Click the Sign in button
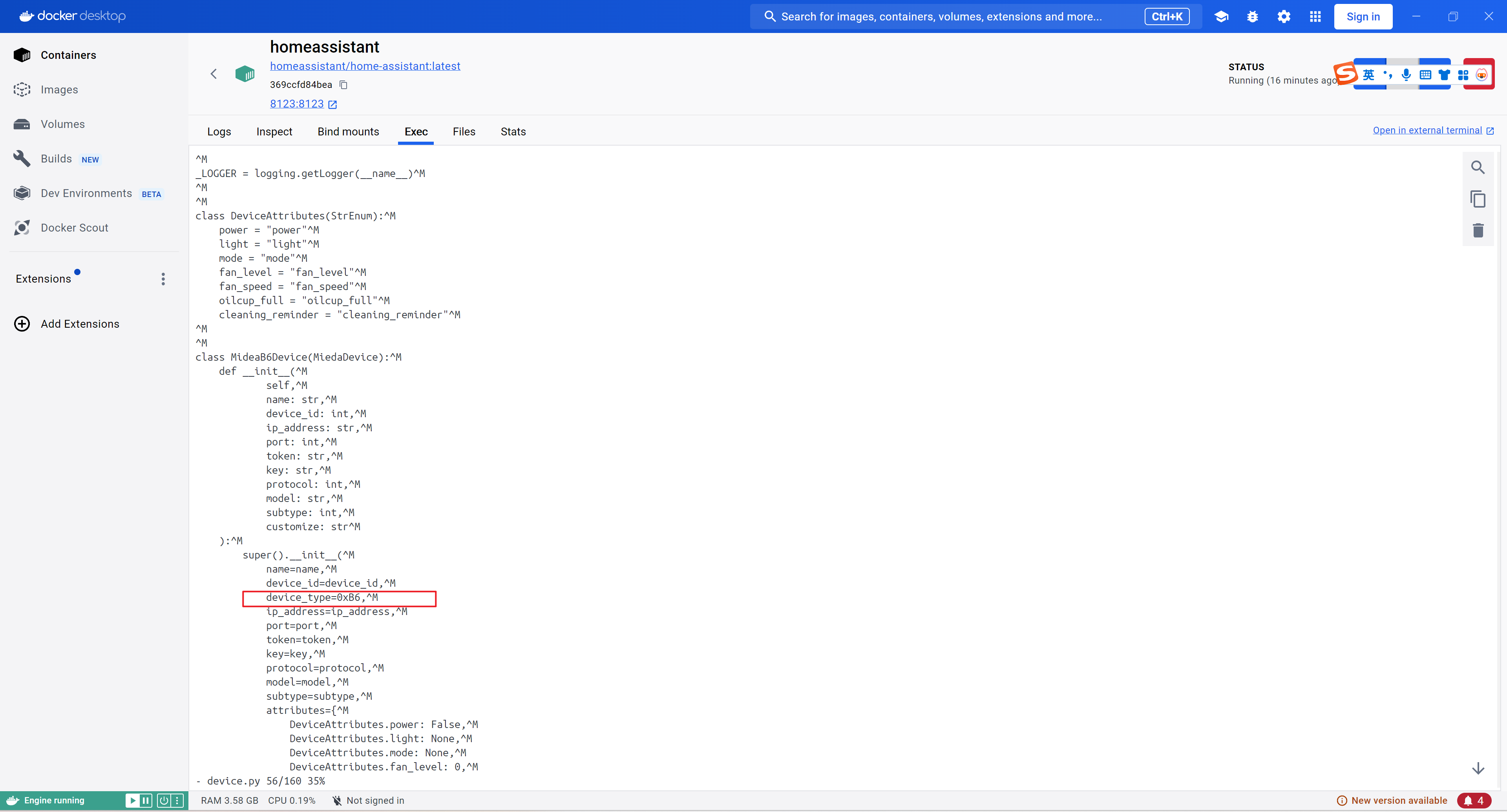The image size is (1507, 812). click(x=1363, y=16)
